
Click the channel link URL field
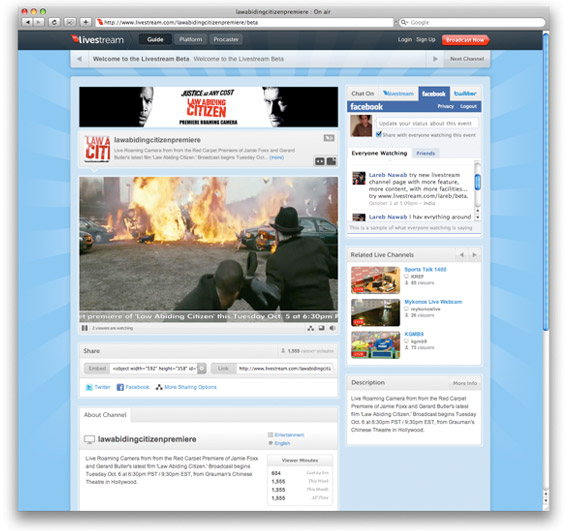pyautogui.click(x=284, y=369)
